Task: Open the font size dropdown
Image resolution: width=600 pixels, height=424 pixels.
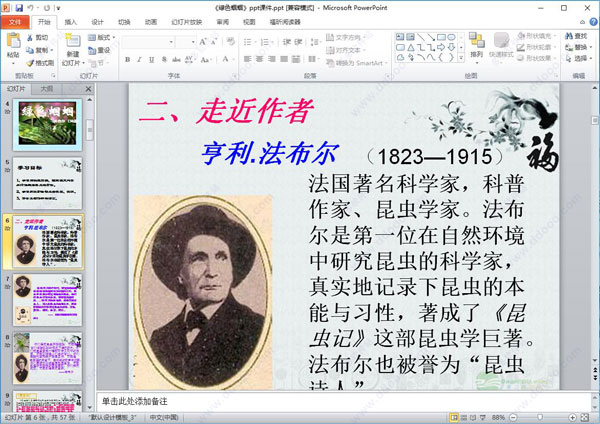Action: coord(193,42)
